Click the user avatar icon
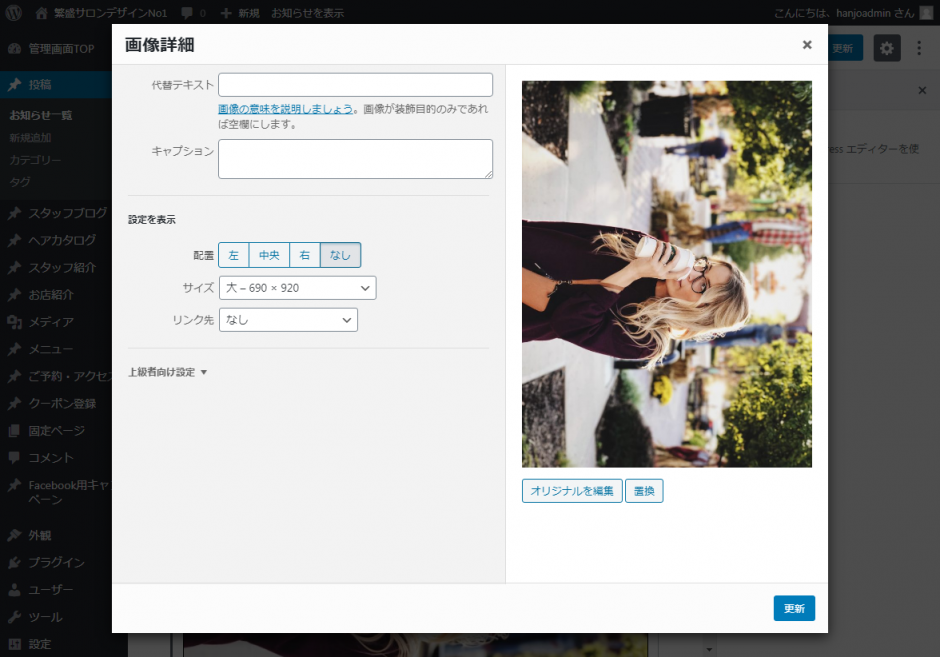 tap(925, 13)
